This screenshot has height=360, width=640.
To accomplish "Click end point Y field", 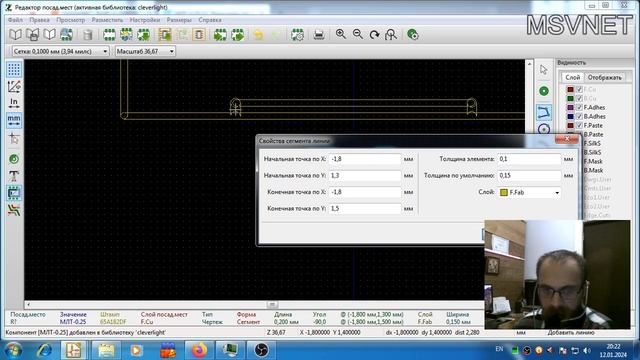I will click(x=365, y=209).
